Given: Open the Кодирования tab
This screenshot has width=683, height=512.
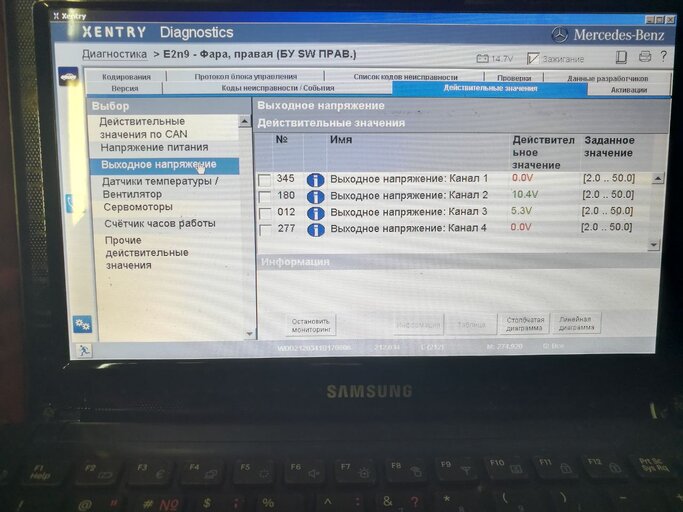Looking at the screenshot, I should coord(126,77).
